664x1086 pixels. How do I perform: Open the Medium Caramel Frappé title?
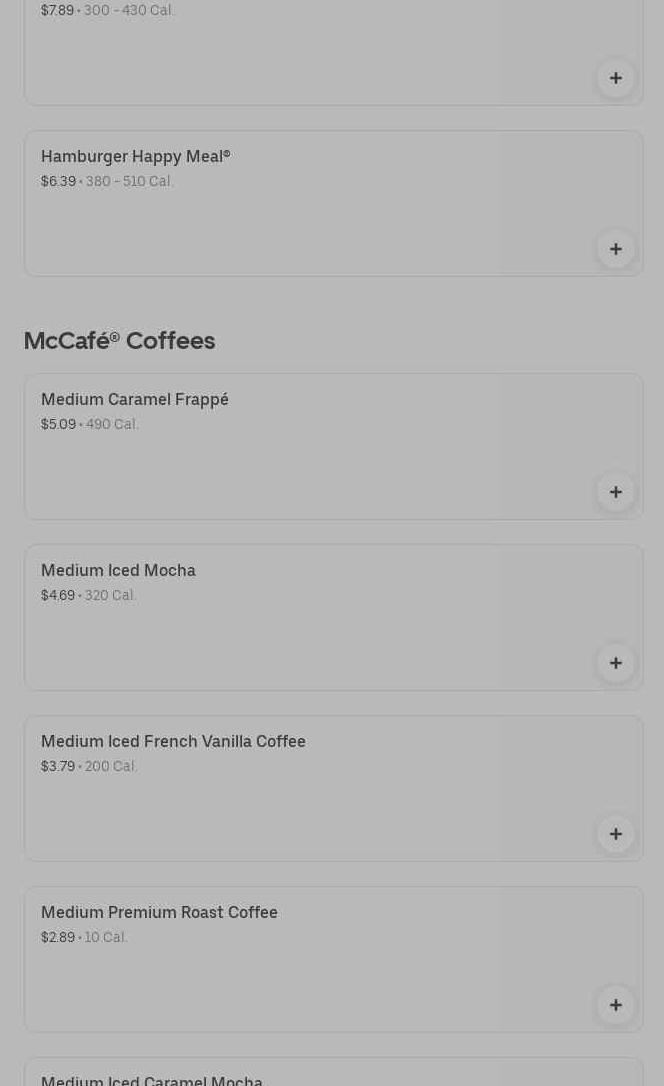pos(134,400)
